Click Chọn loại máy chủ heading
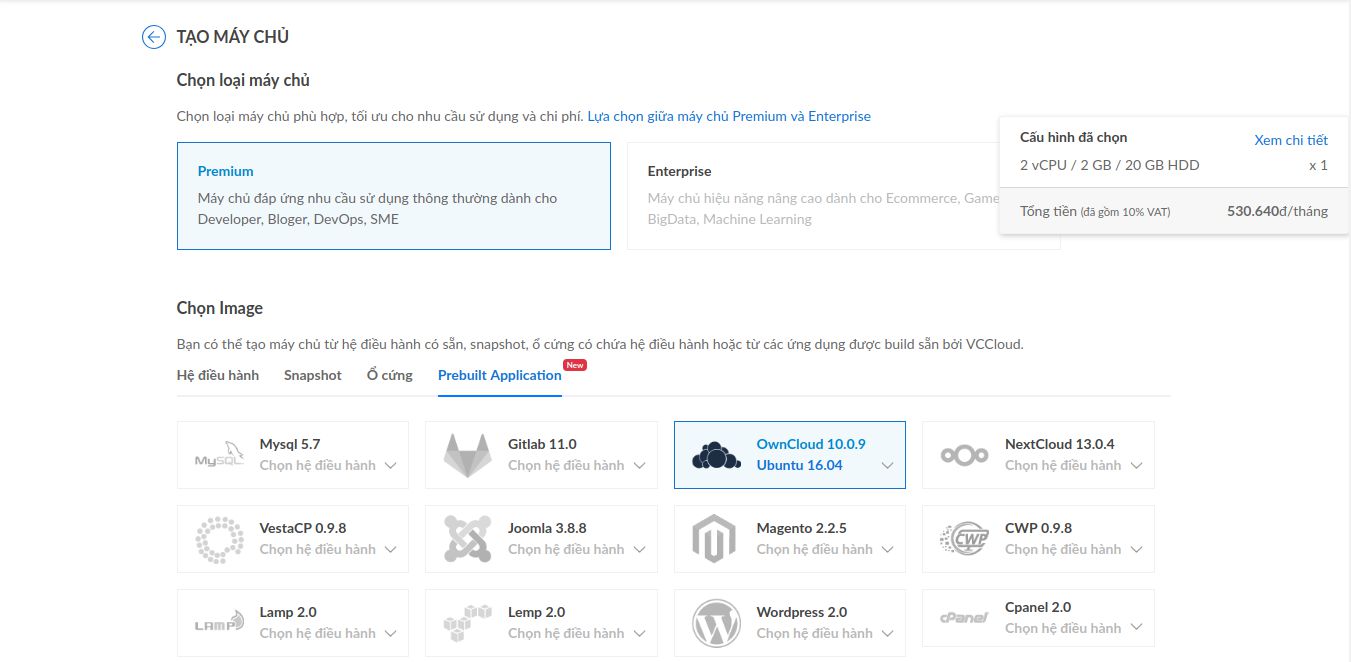Viewport: 1351px width, 662px height. click(x=243, y=80)
